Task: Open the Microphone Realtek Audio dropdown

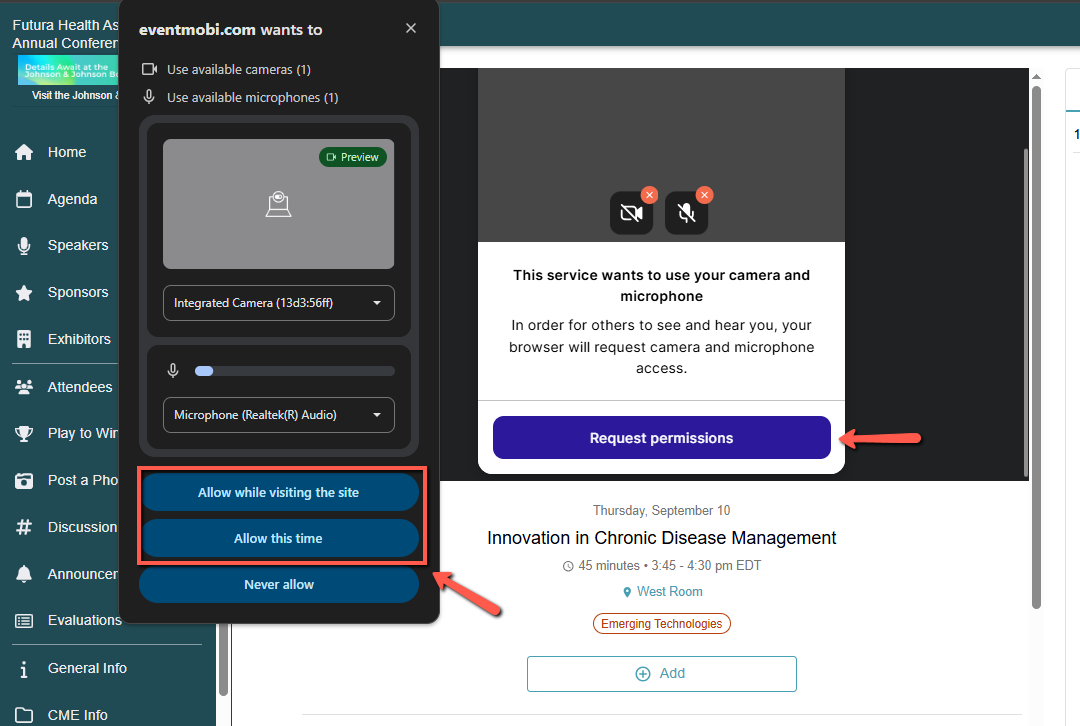Action: pyautogui.click(x=278, y=415)
